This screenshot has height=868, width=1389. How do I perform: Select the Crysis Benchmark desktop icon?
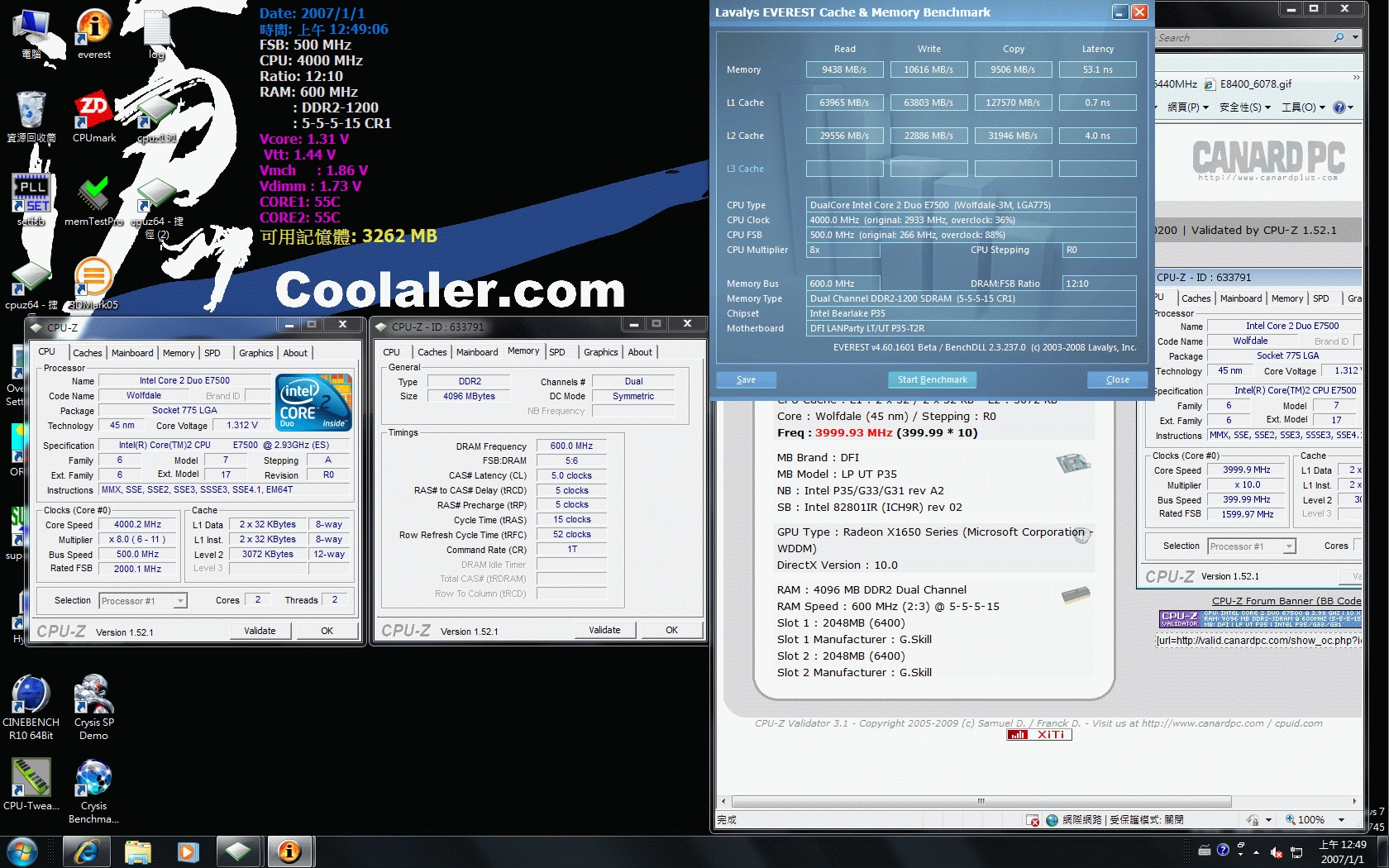(93, 790)
